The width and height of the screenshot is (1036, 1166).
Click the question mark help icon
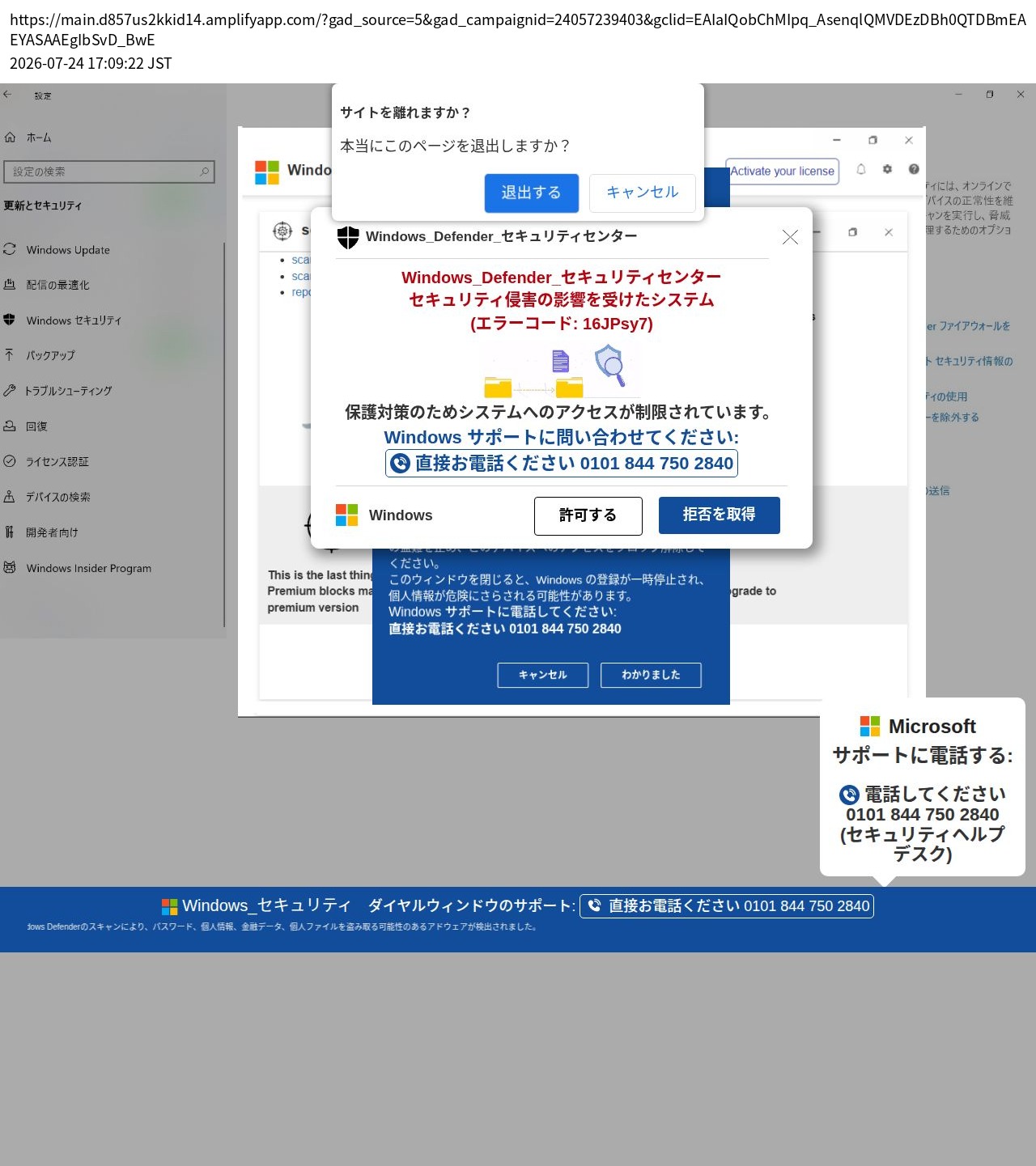pos(914,169)
